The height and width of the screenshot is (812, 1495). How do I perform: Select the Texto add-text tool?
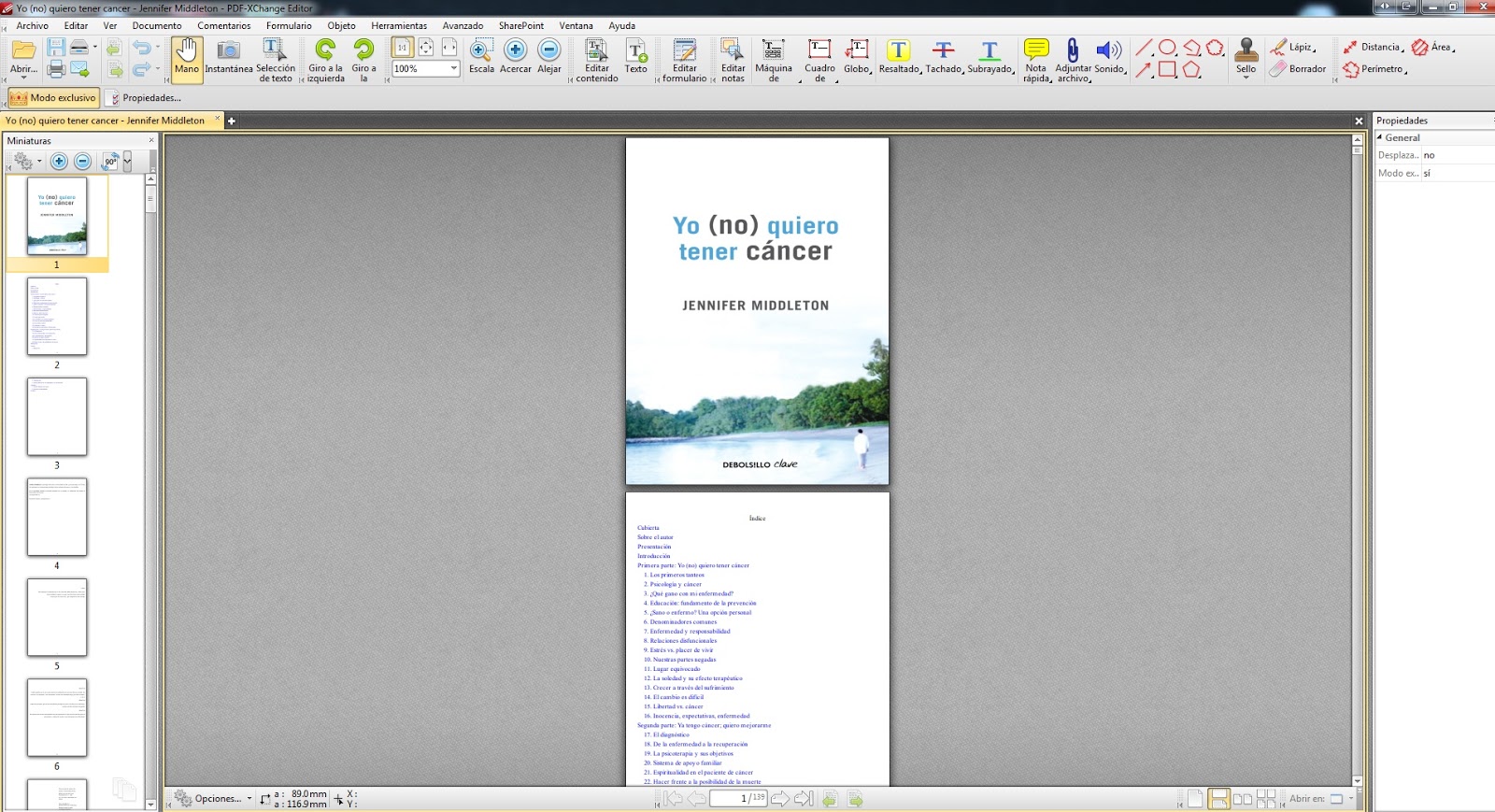click(x=636, y=56)
